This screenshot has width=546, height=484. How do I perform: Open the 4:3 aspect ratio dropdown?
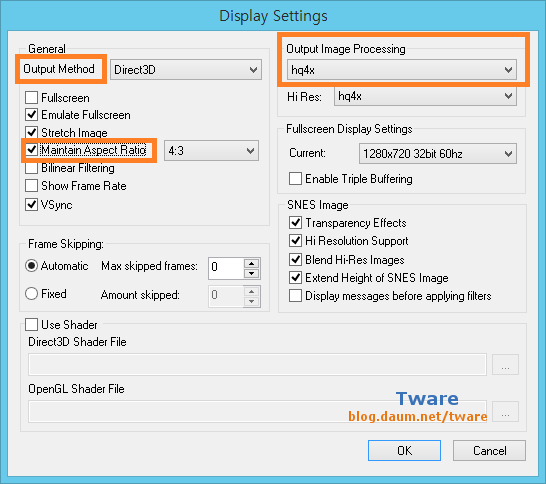coord(211,151)
